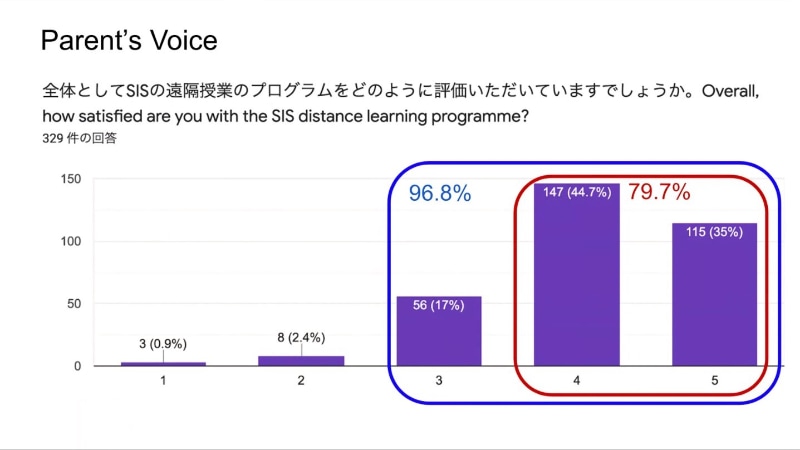
Task: Click the x-axis label 3
Action: (439, 382)
